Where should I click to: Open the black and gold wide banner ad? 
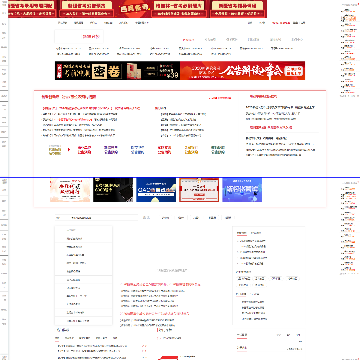pyautogui.click(x=117, y=70)
